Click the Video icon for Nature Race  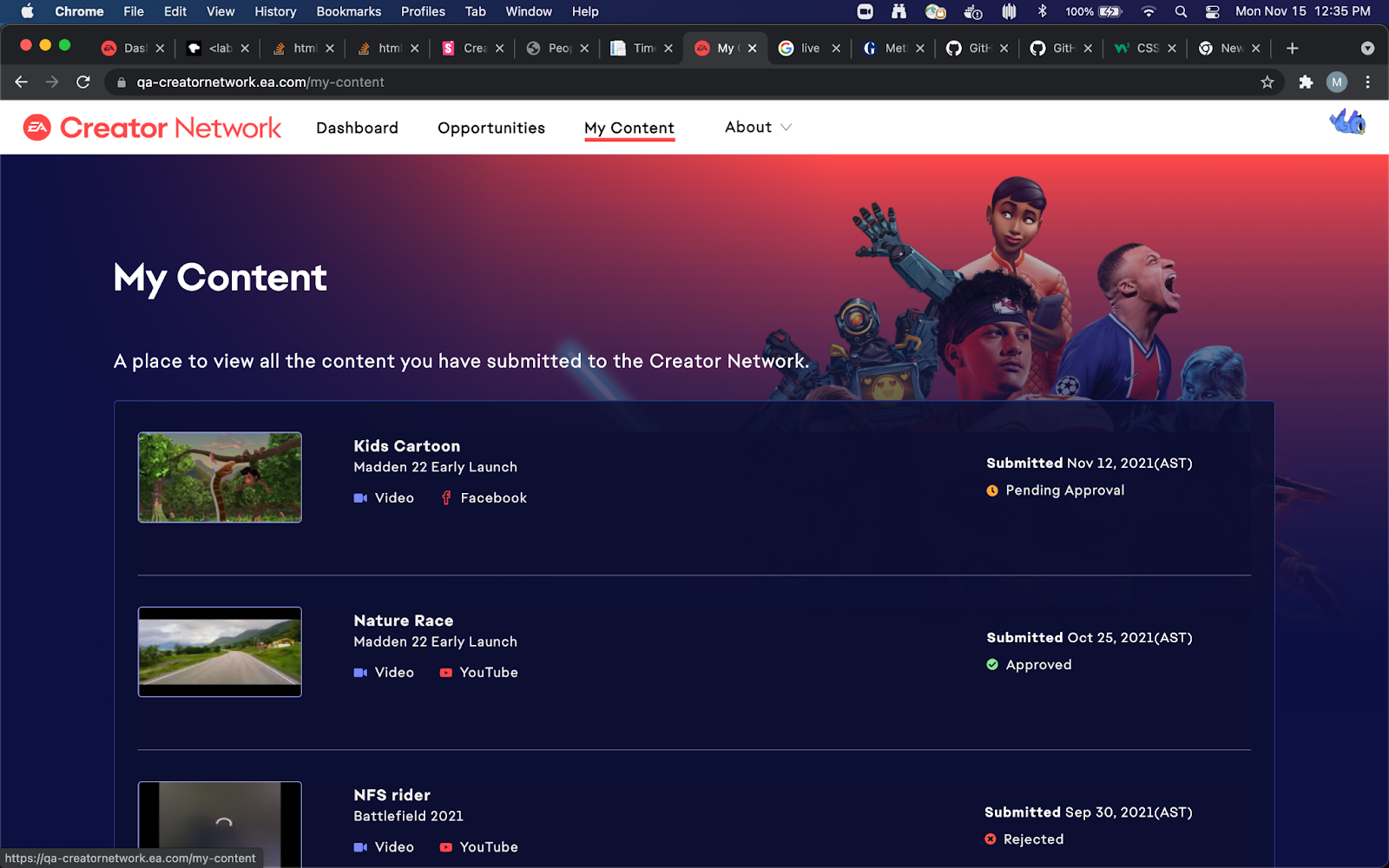[x=360, y=673]
